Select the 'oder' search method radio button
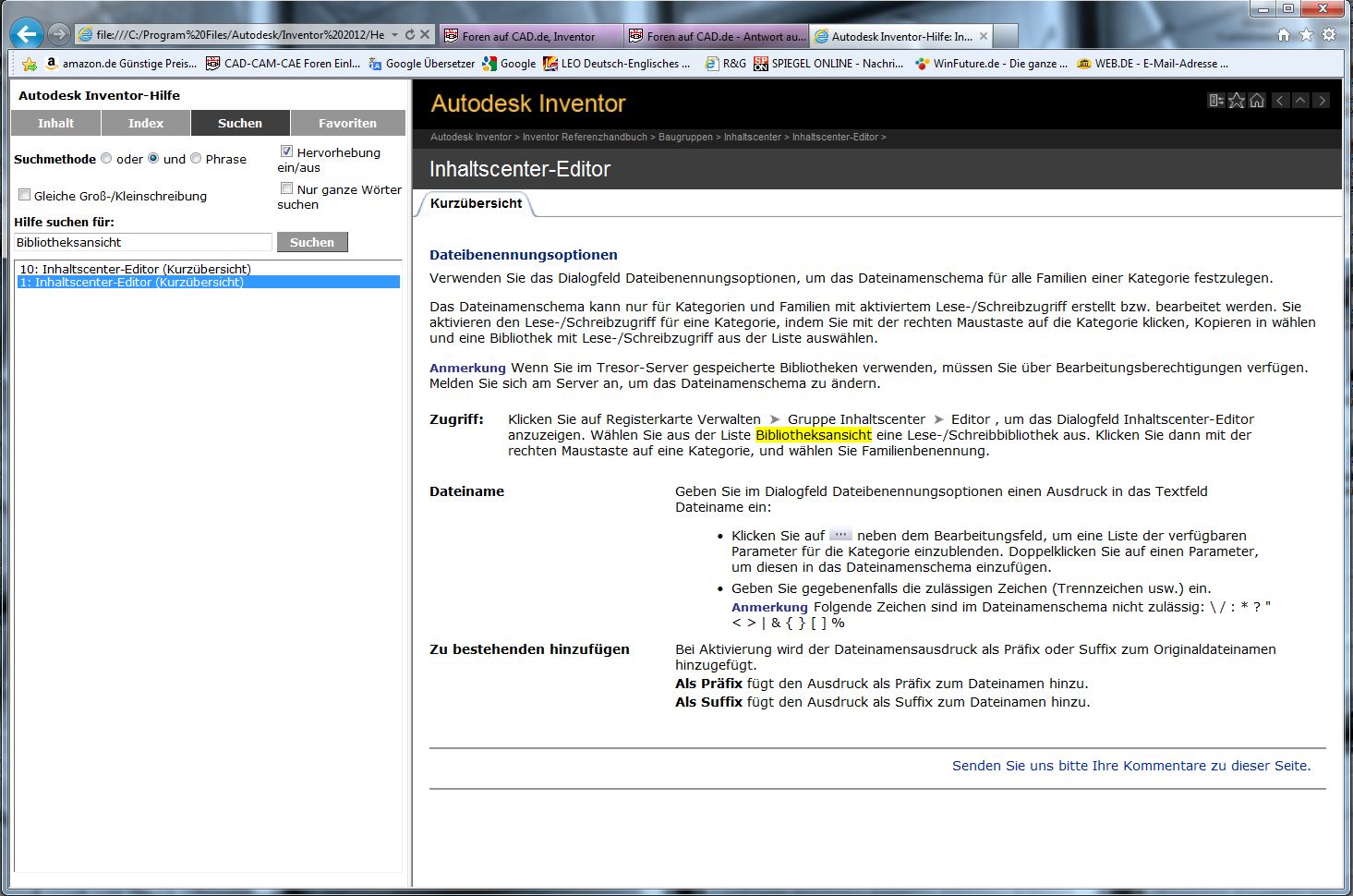This screenshot has height=896, width=1353. point(106,159)
